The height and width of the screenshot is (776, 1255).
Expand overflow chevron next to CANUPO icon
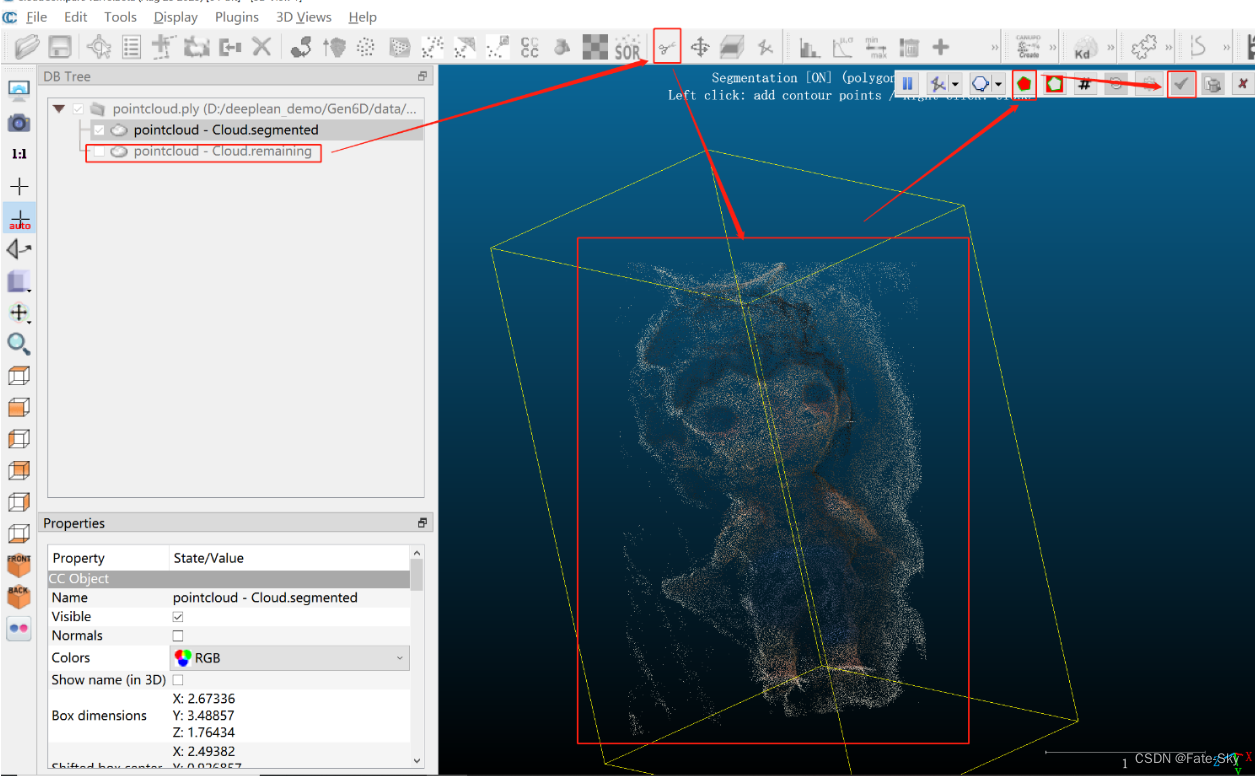point(1054,46)
